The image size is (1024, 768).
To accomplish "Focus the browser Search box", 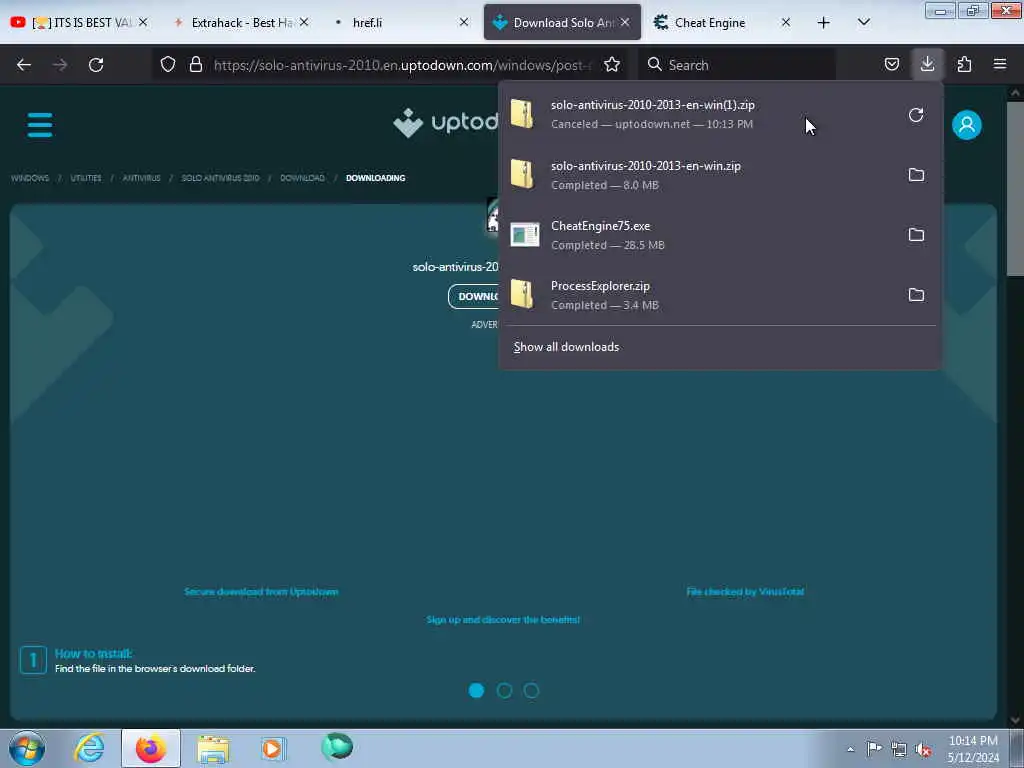I will [x=737, y=65].
